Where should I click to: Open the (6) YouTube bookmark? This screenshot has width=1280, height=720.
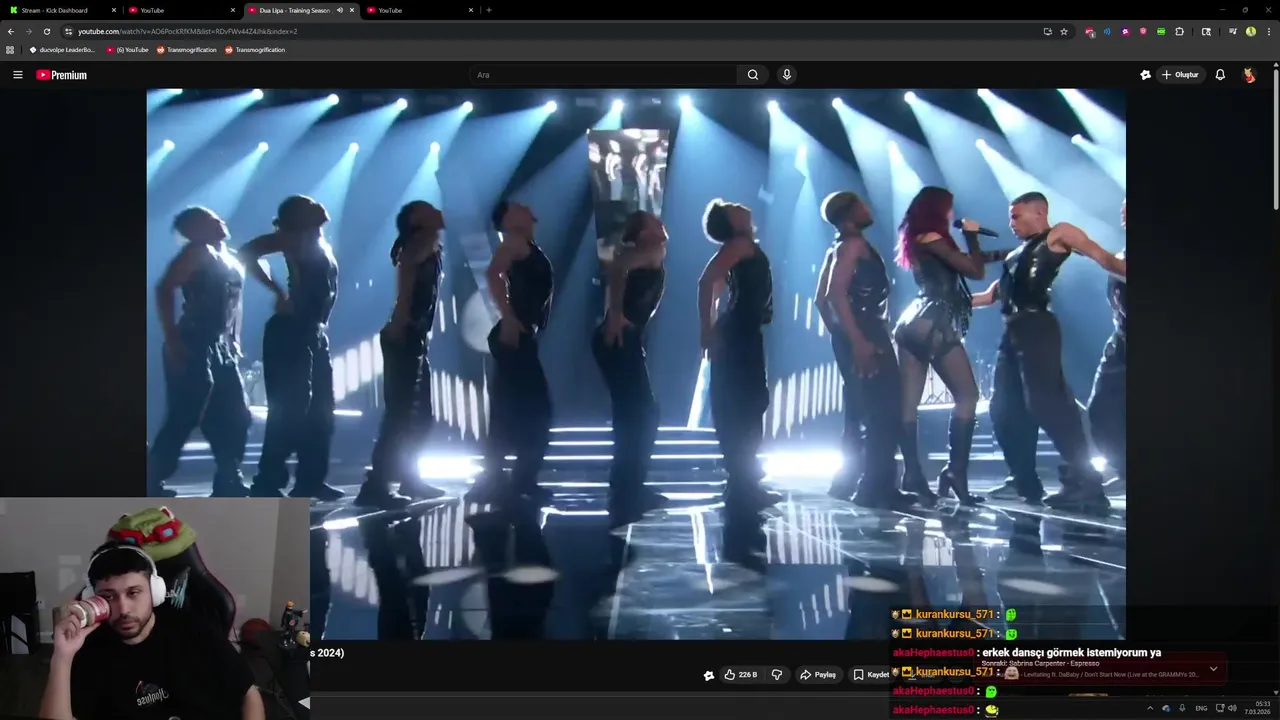click(x=127, y=49)
